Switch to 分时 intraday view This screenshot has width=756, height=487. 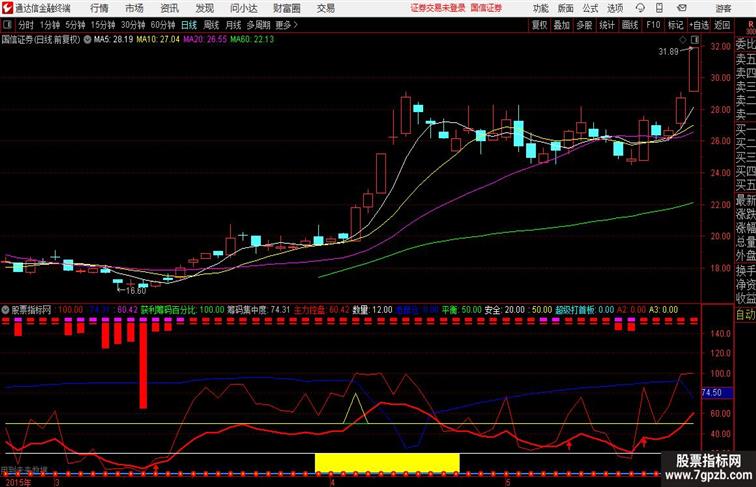26,25
